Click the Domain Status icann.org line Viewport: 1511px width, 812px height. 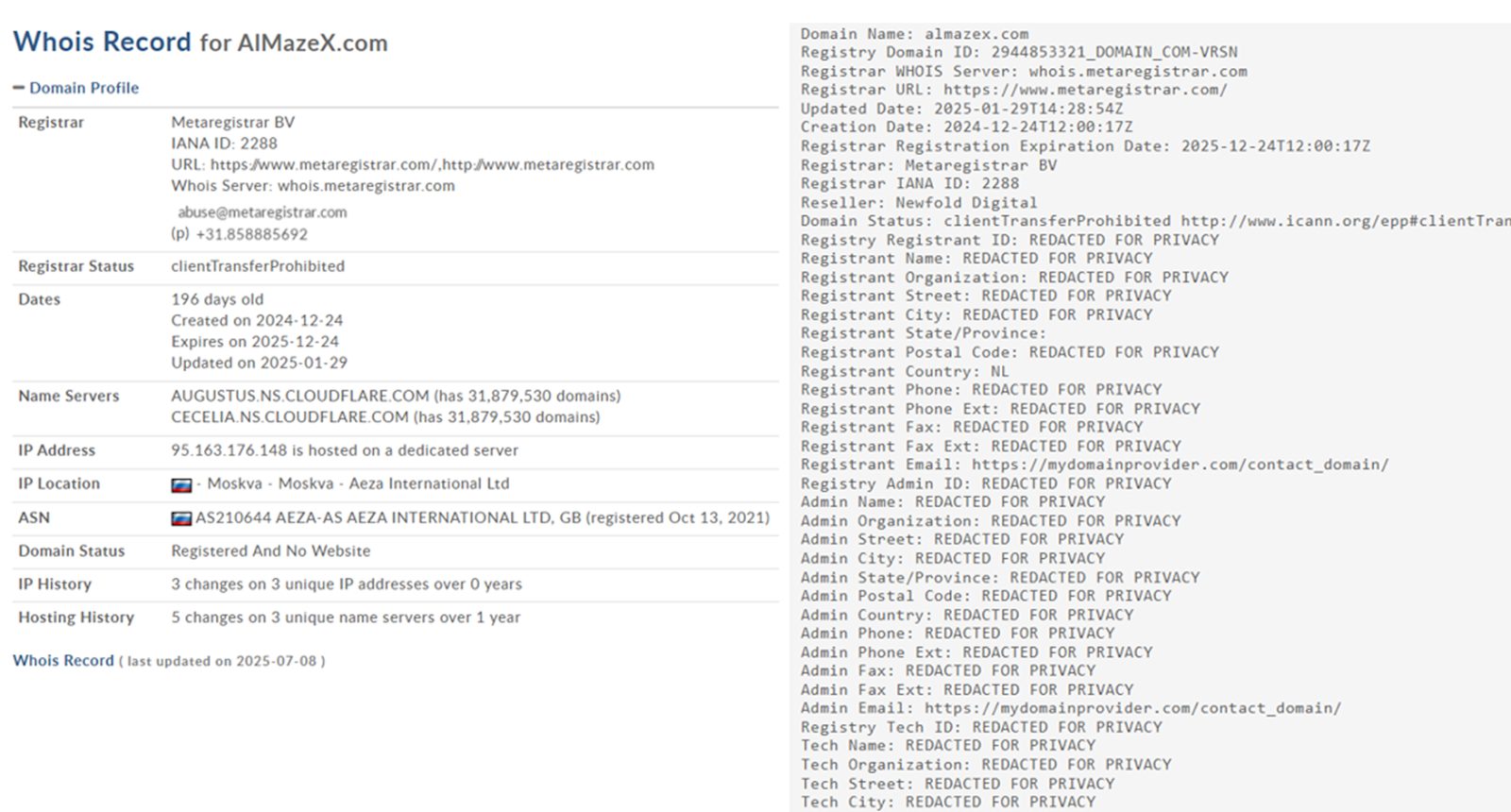point(1156,221)
